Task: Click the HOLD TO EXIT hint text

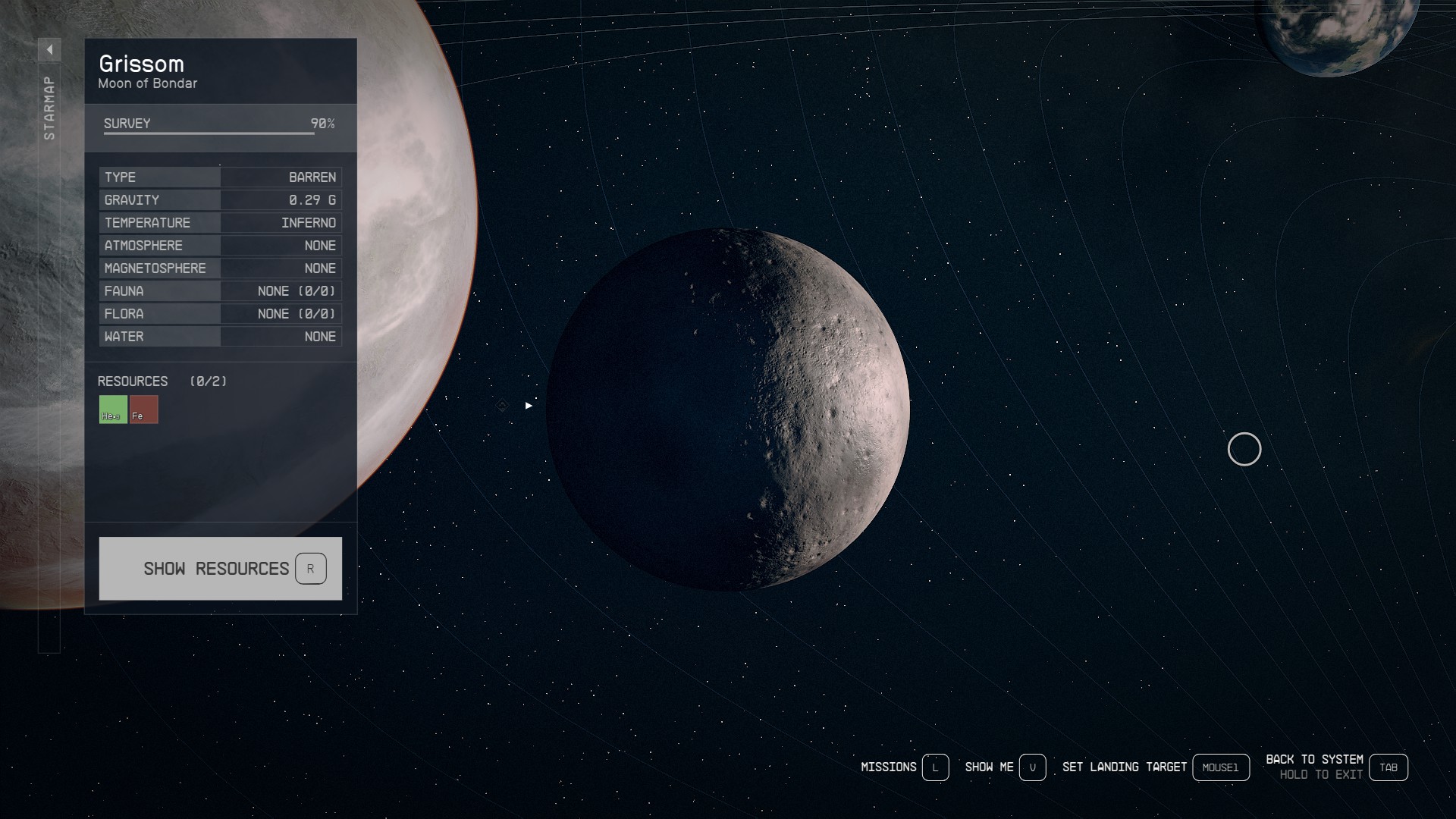Action: [1322, 775]
